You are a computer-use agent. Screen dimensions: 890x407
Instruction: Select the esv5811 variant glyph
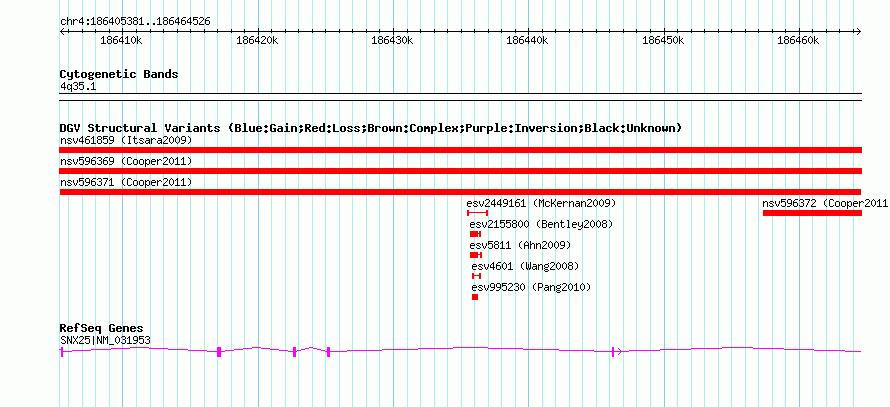pyautogui.click(x=476, y=255)
